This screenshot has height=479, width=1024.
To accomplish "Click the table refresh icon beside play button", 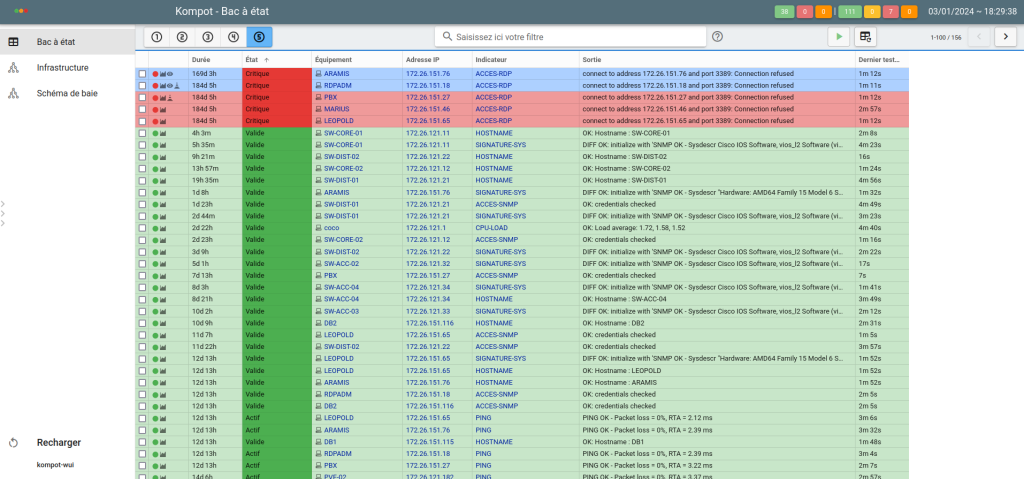I will (866, 37).
